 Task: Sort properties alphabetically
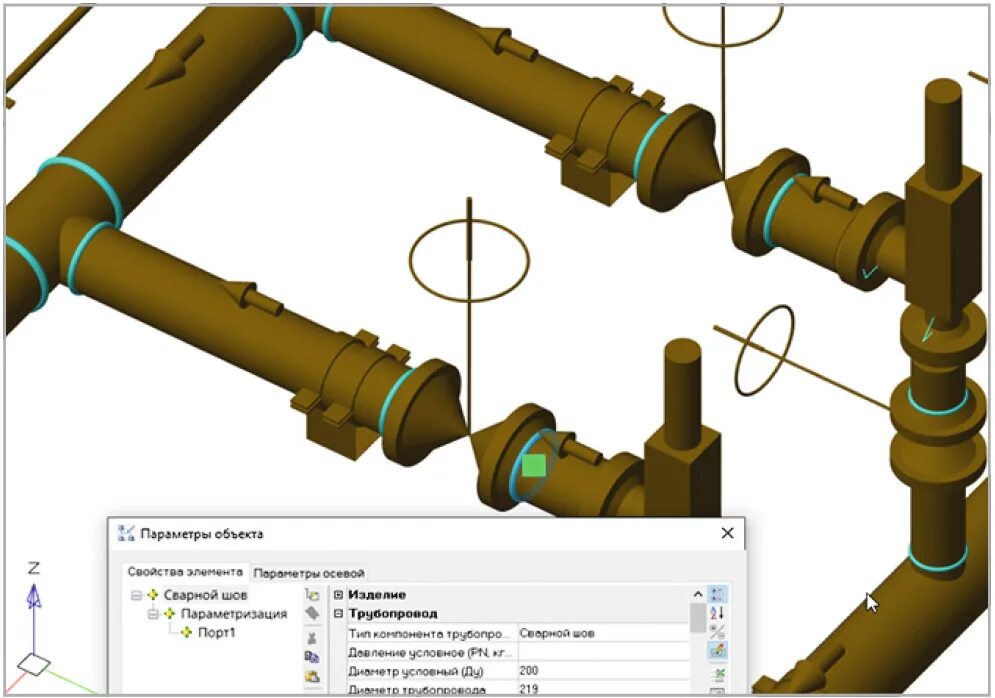tap(718, 613)
